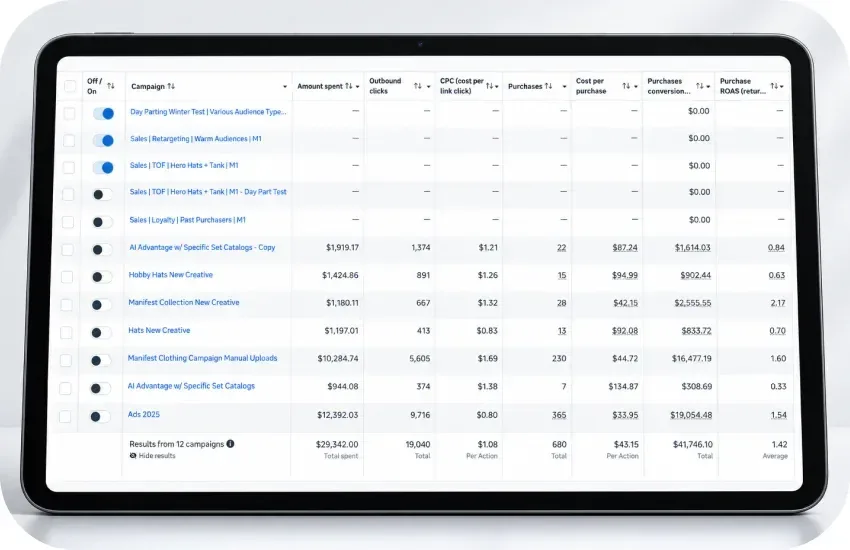Sort by Outbound clicks arrows icon
This screenshot has width=850, height=550.
point(417,86)
